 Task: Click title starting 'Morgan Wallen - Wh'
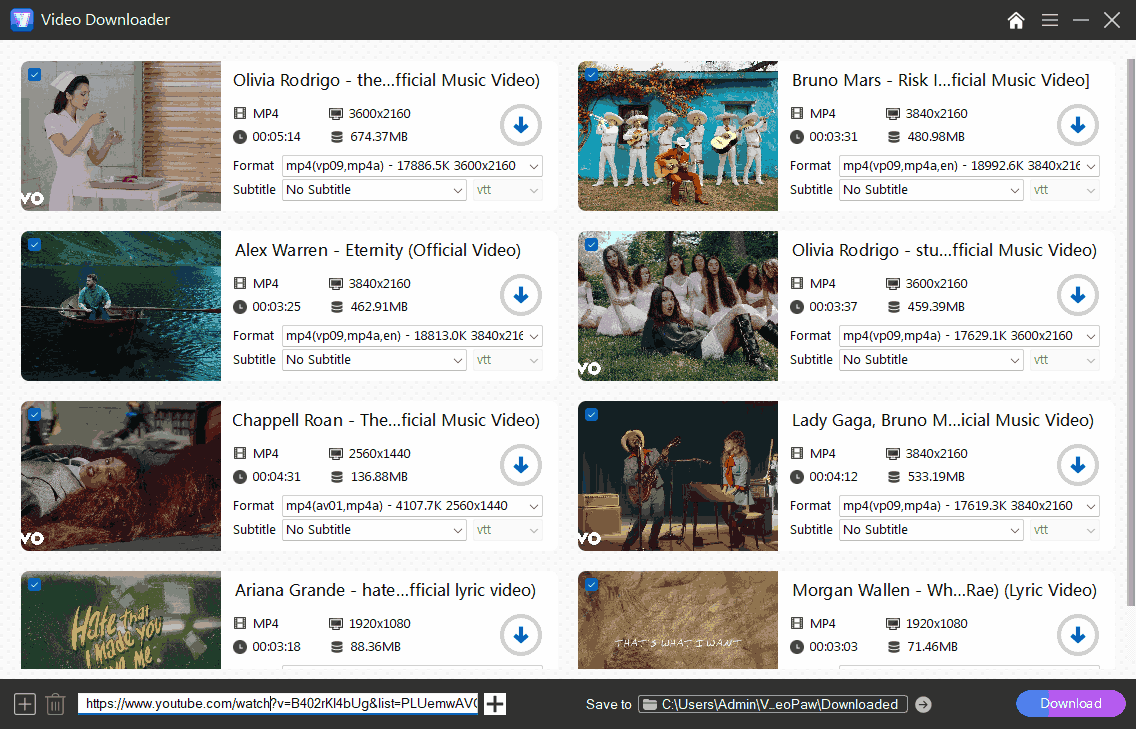coord(944,591)
